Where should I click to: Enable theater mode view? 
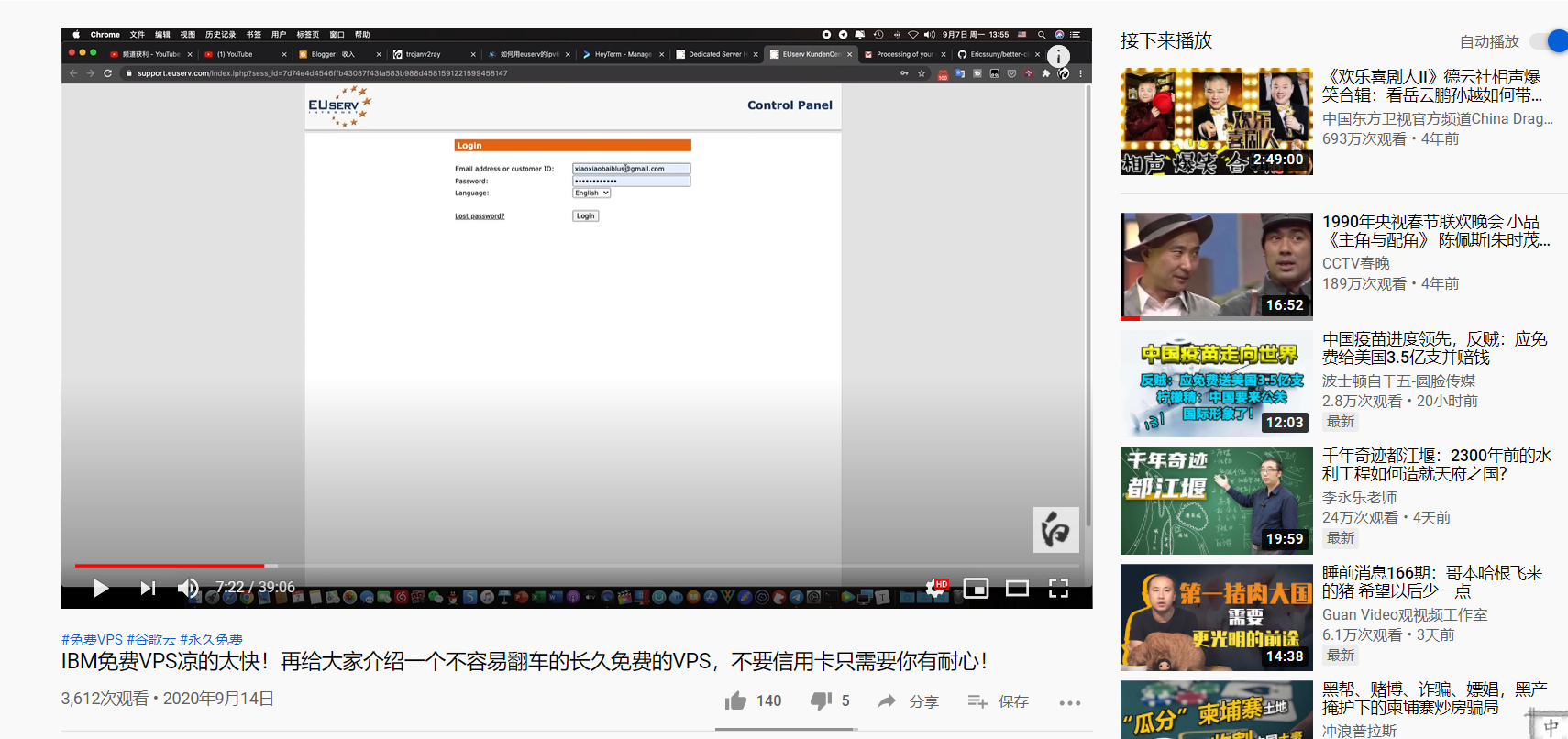(1017, 588)
